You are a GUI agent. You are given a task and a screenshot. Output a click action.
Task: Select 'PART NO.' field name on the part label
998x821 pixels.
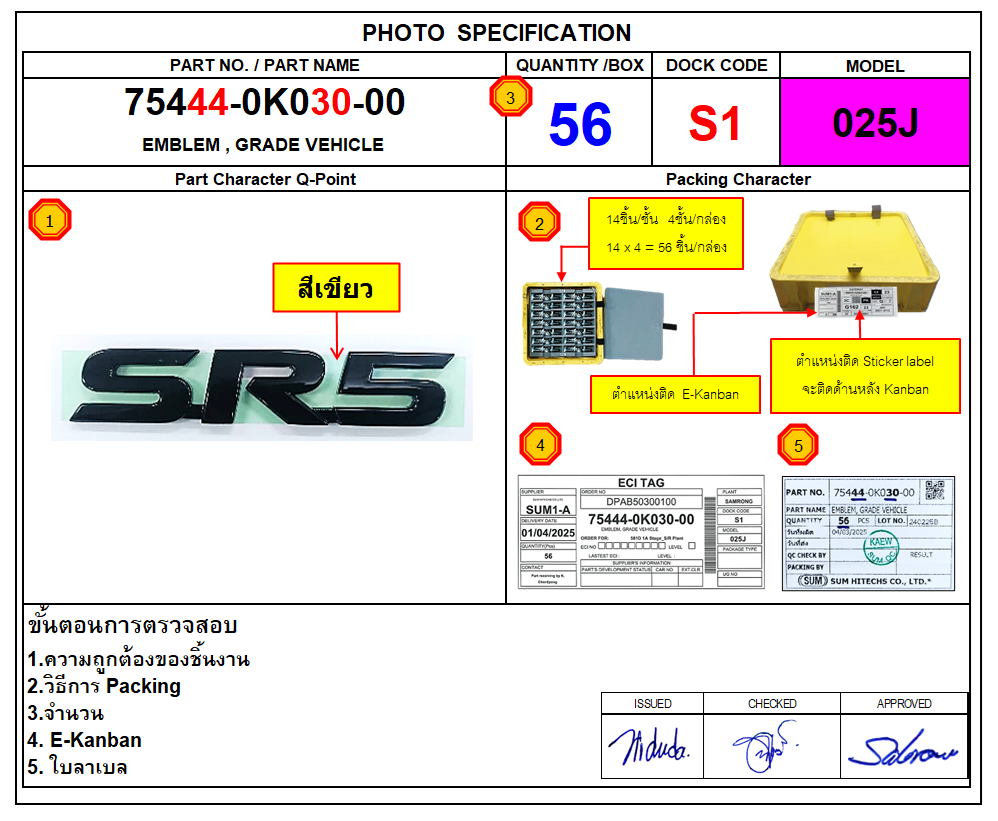coord(805,493)
